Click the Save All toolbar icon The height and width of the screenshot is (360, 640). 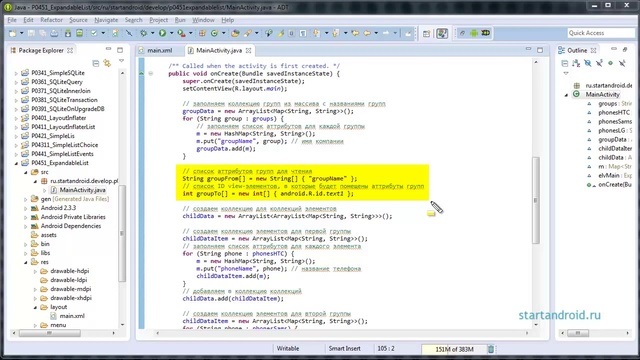pos(42,33)
